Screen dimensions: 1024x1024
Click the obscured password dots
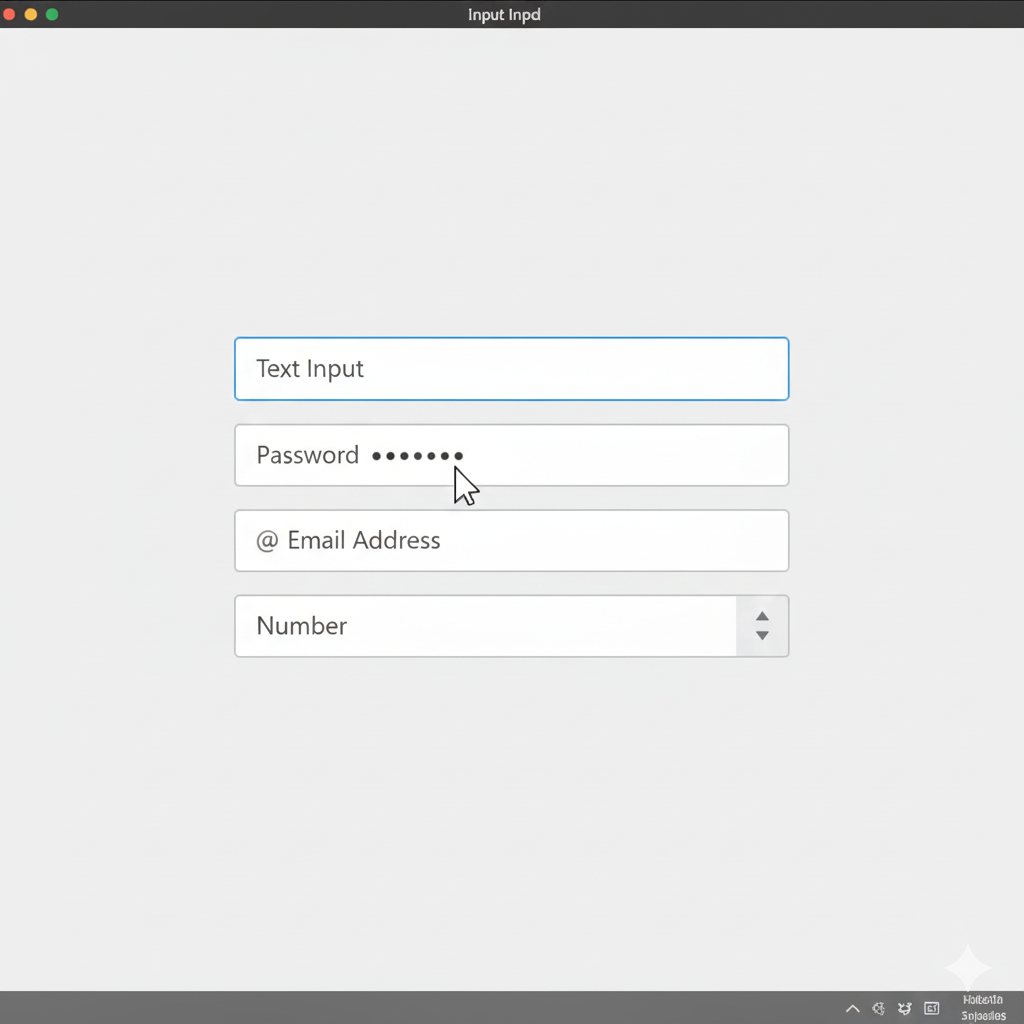click(x=417, y=455)
